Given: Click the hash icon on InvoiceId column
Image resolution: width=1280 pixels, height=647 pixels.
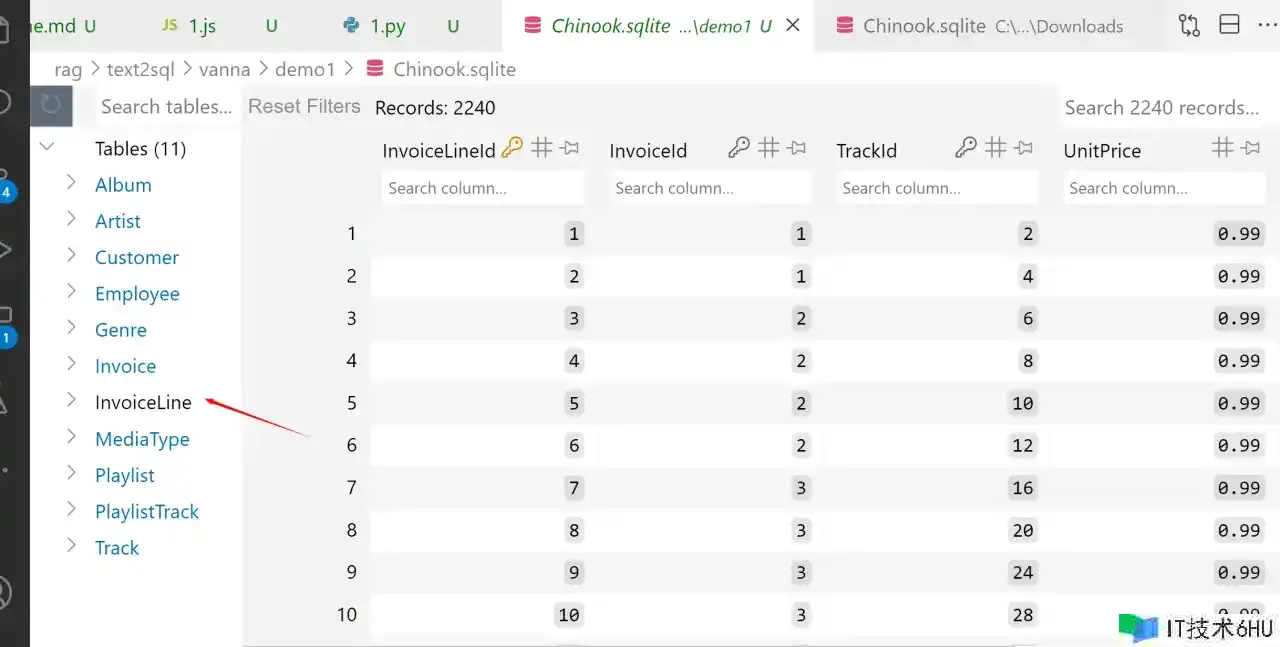Looking at the screenshot, I should tap(768, 149).
